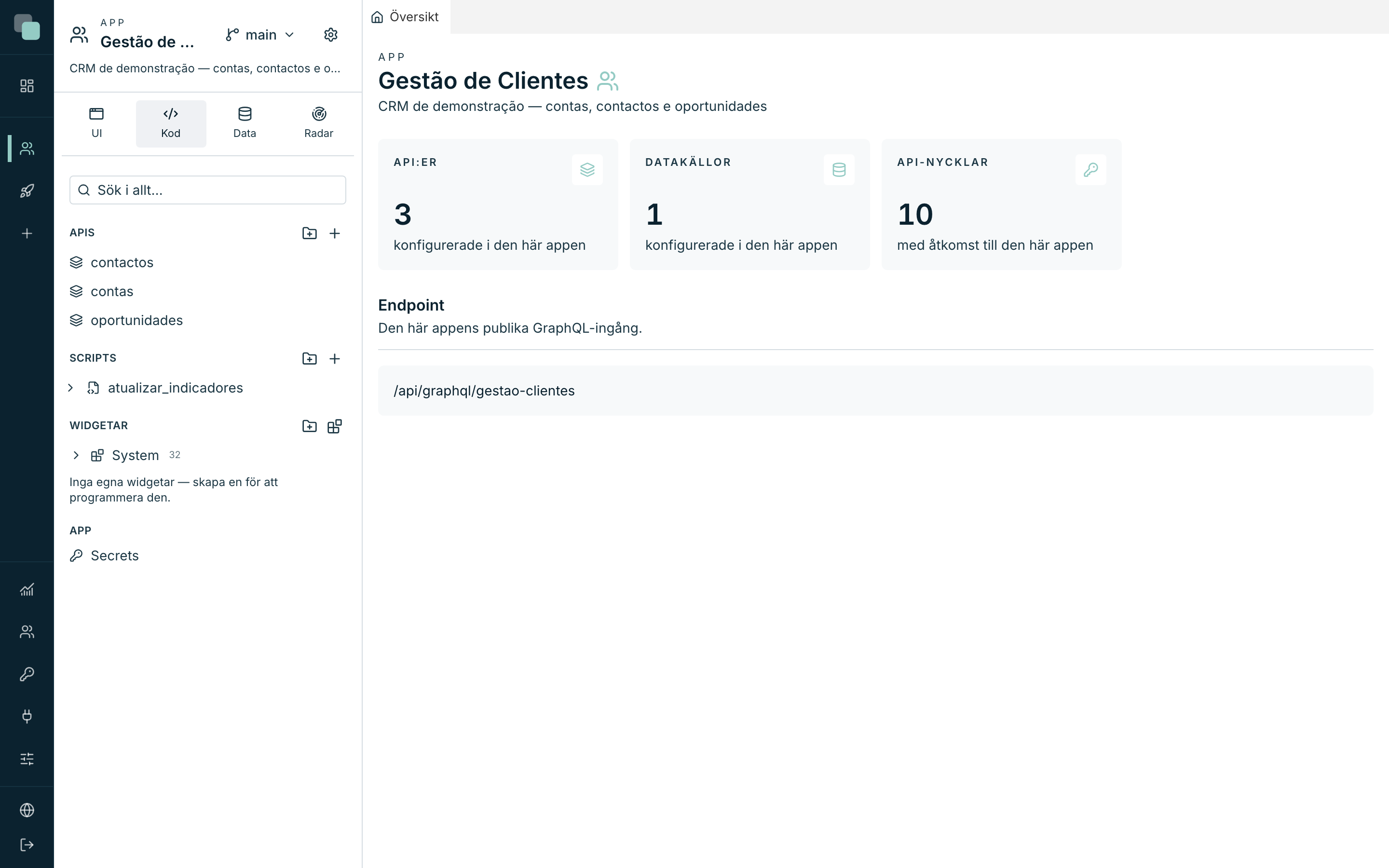Switch to the UI tab
The width and height of the screenshot is (1389, 868).
click(96, 123)
